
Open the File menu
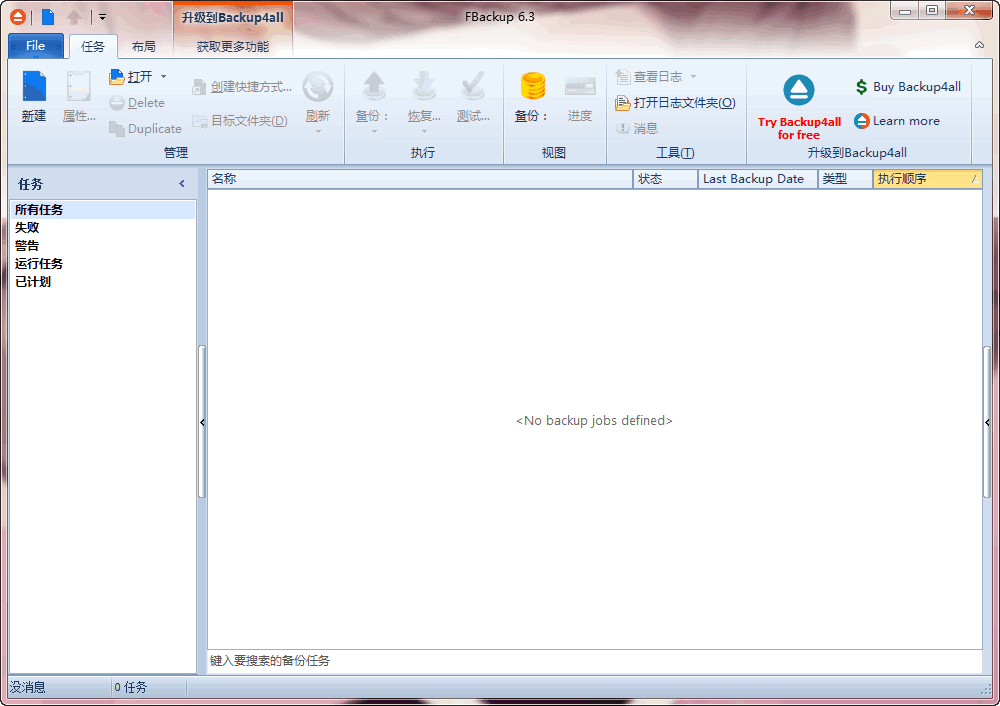pyautogui.click(x=35, y=46)
